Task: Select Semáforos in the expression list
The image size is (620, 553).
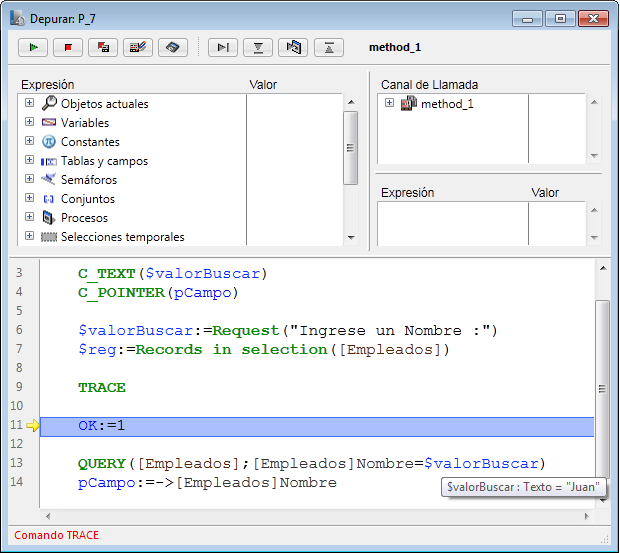Action: click(88, 180)
